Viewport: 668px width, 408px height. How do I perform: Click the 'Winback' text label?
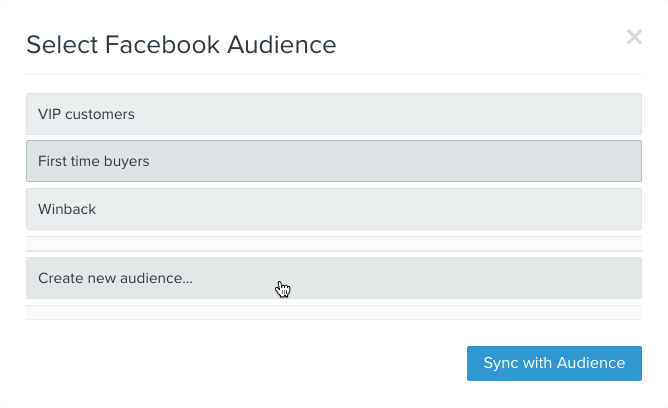(x=67, y=209)
